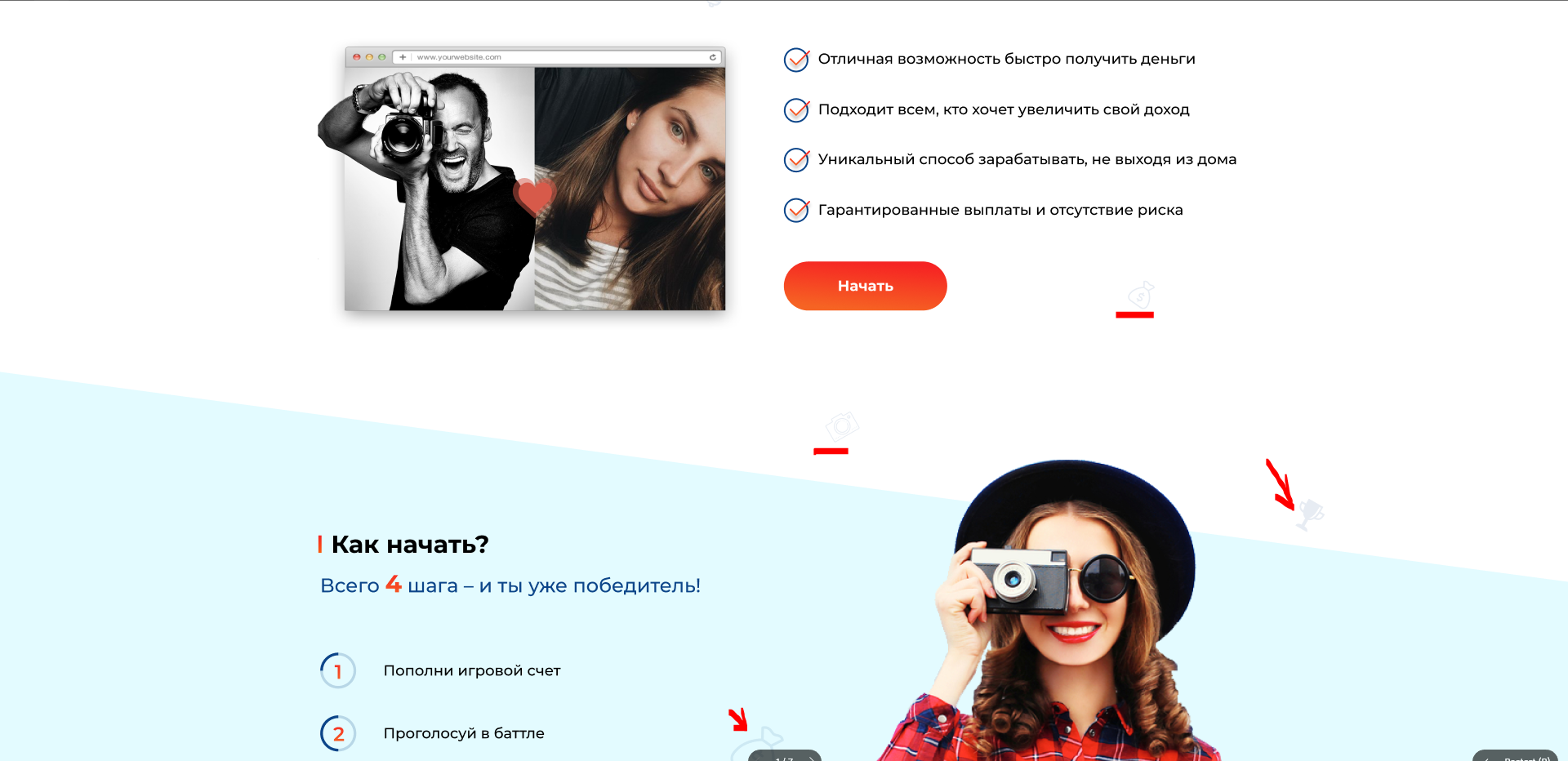Click the faint camera outline icon
1568x761 pixels.
pos(842,426)
